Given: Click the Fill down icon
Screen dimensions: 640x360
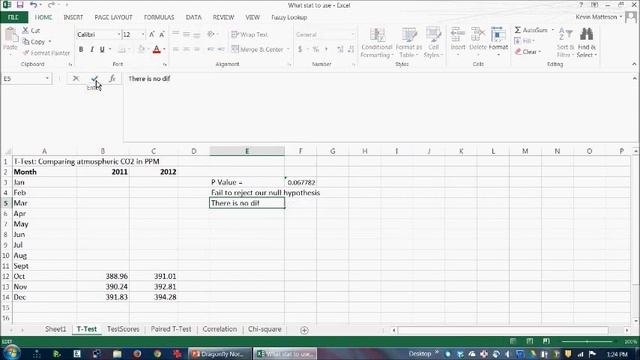Looking at the screenshot, I should click(x=517, y=41).
